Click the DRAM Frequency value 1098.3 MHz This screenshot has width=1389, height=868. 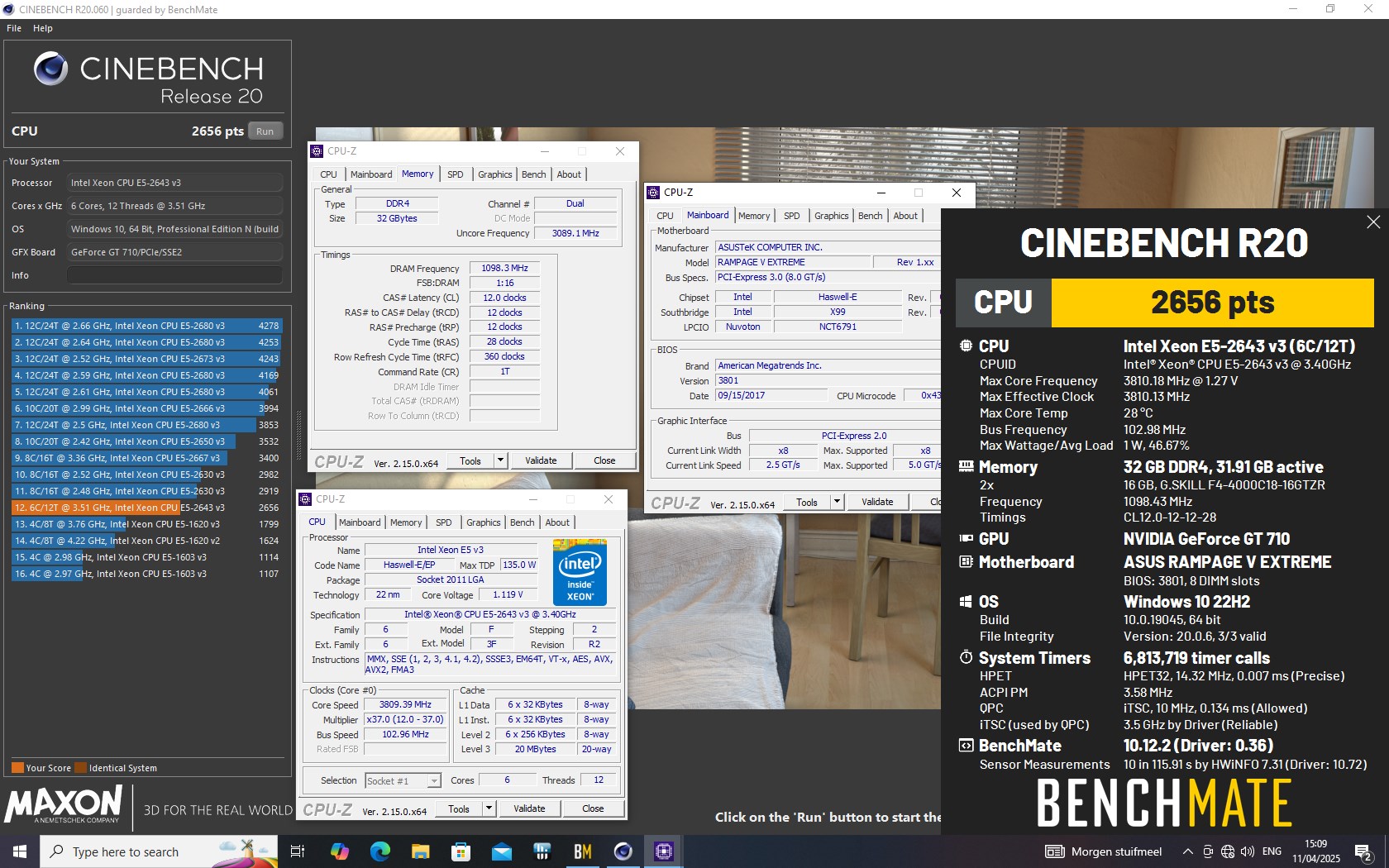[505, 268]
